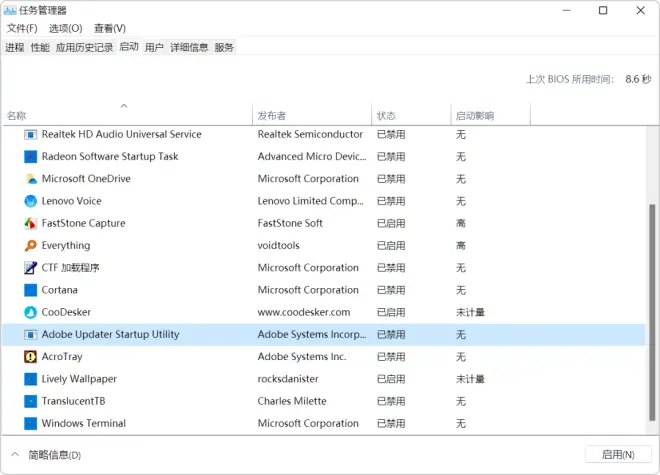This screenshot has height=475, width=660.
Task: Click the CTF 加载程序 pen icon
Action: click(31, 268)
